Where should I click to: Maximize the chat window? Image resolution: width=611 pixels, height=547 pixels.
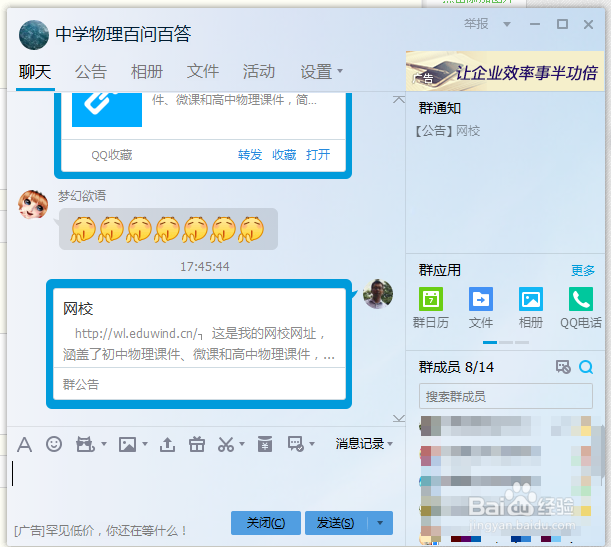click(562, 24)
